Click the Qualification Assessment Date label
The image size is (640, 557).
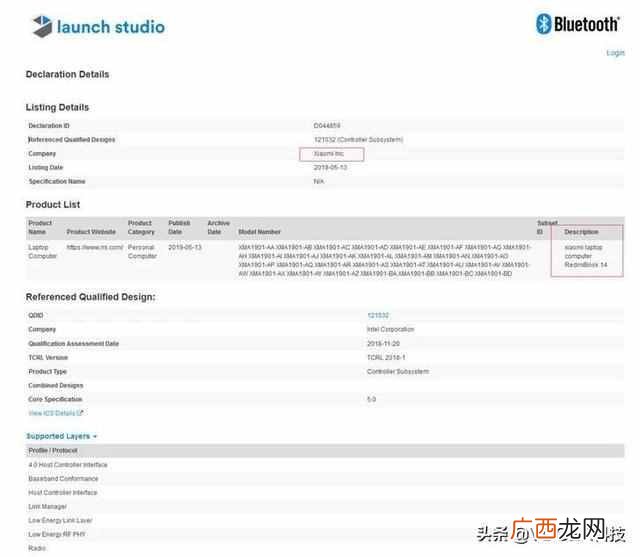coord(73,344)
